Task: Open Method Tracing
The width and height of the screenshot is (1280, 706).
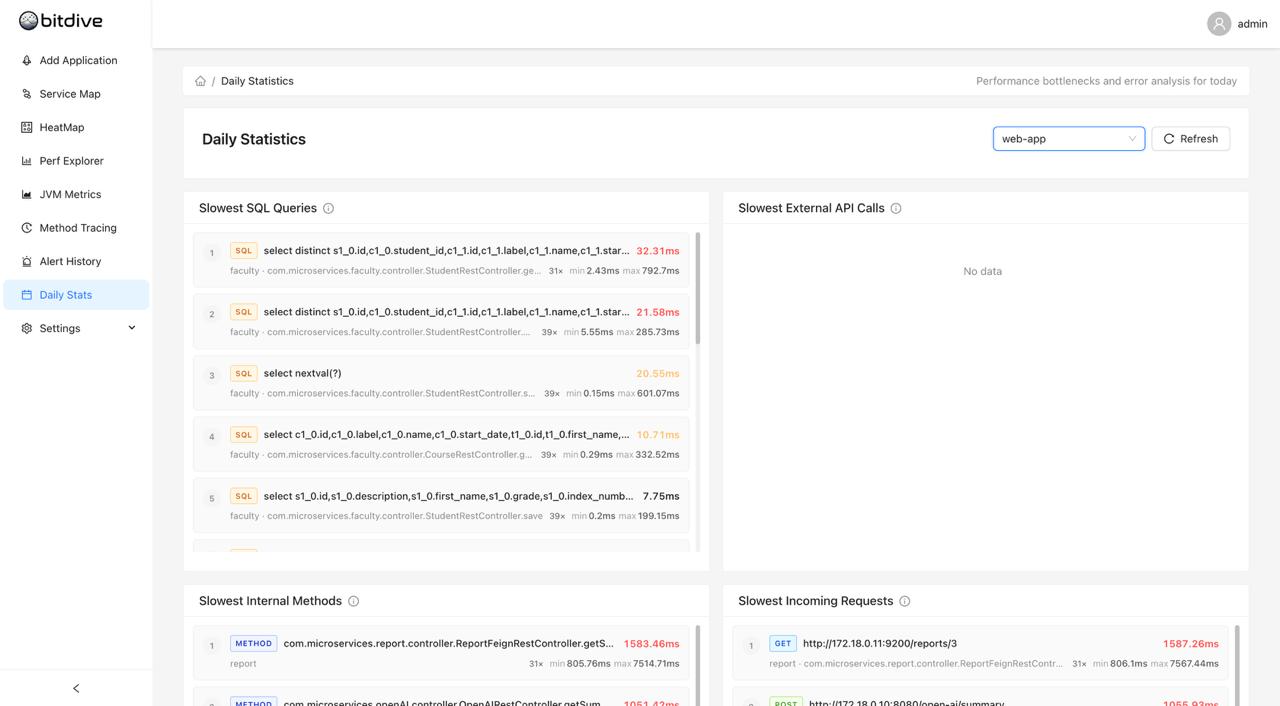Action: [x=76, y=228]
